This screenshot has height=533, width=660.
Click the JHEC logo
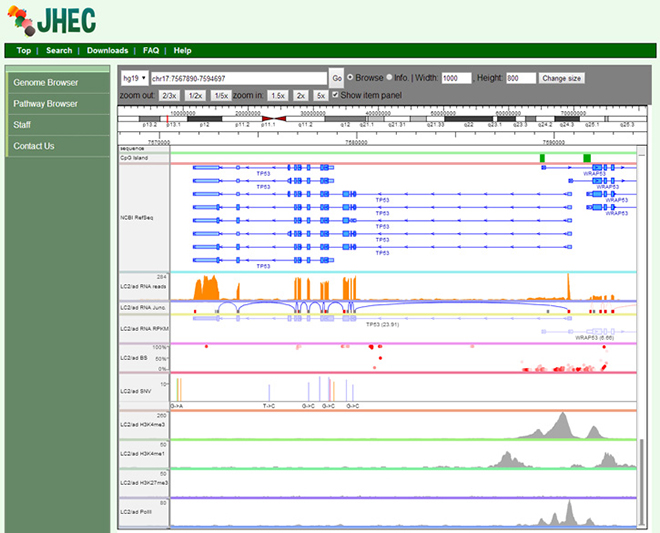(47, 20)
